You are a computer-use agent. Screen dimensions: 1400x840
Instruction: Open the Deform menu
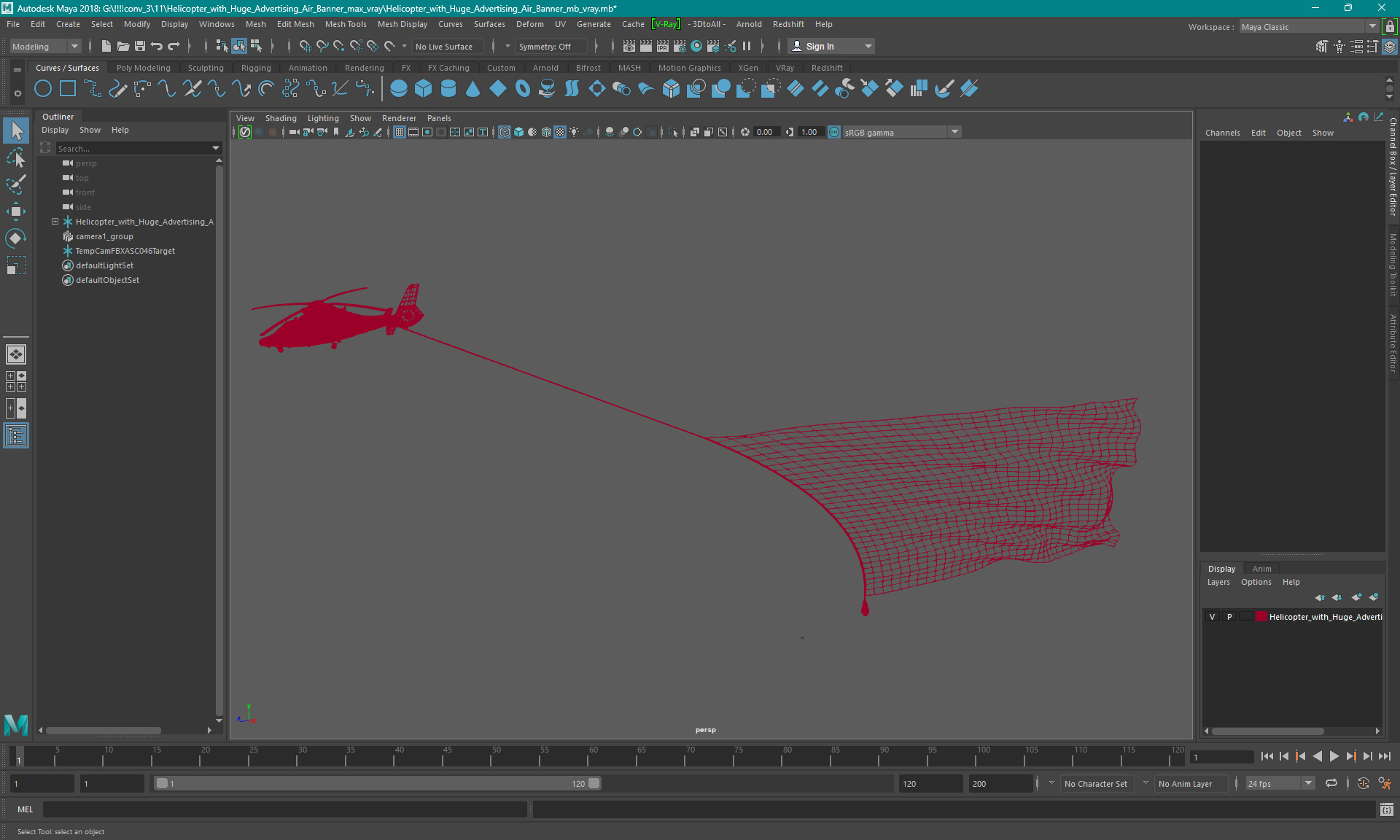click(529, 24)
